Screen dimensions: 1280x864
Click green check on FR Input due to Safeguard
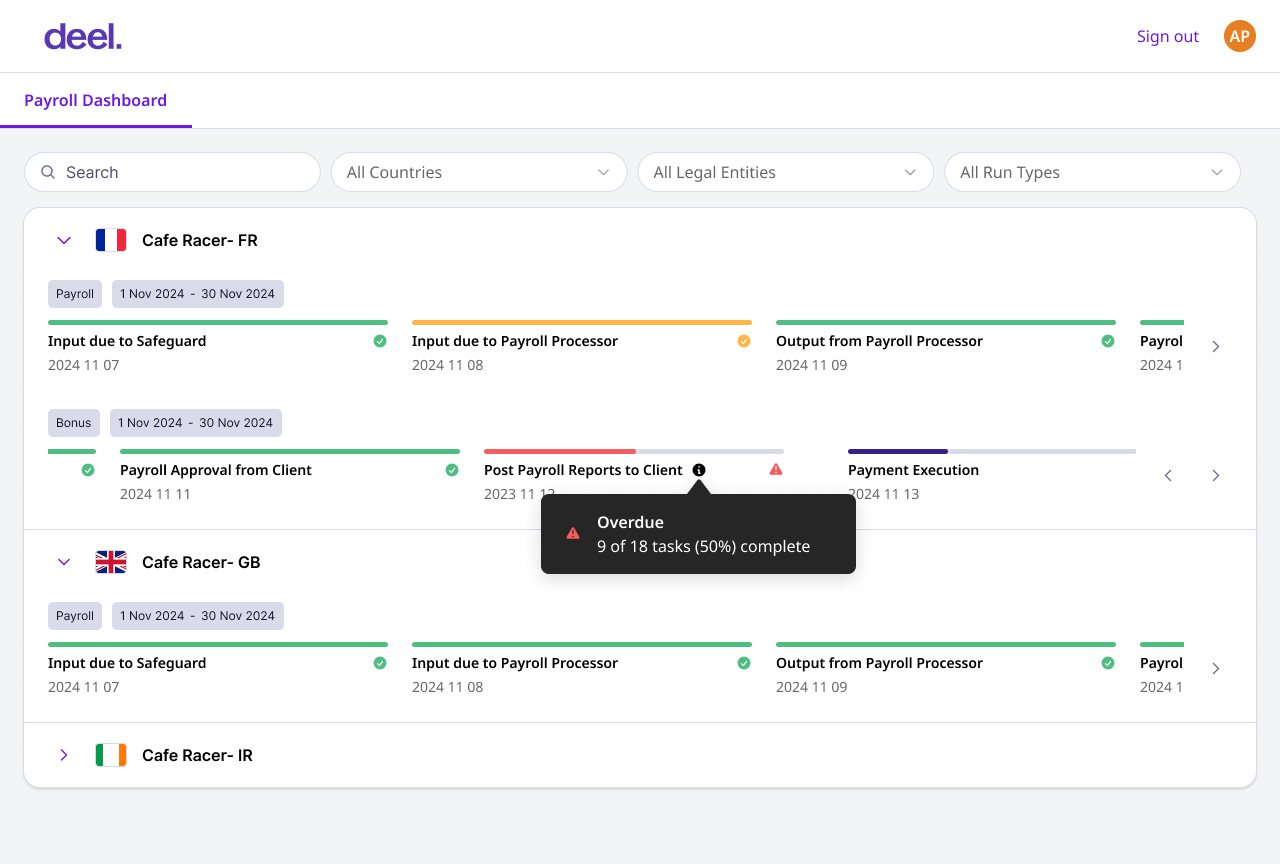click(x=380, y=341)
